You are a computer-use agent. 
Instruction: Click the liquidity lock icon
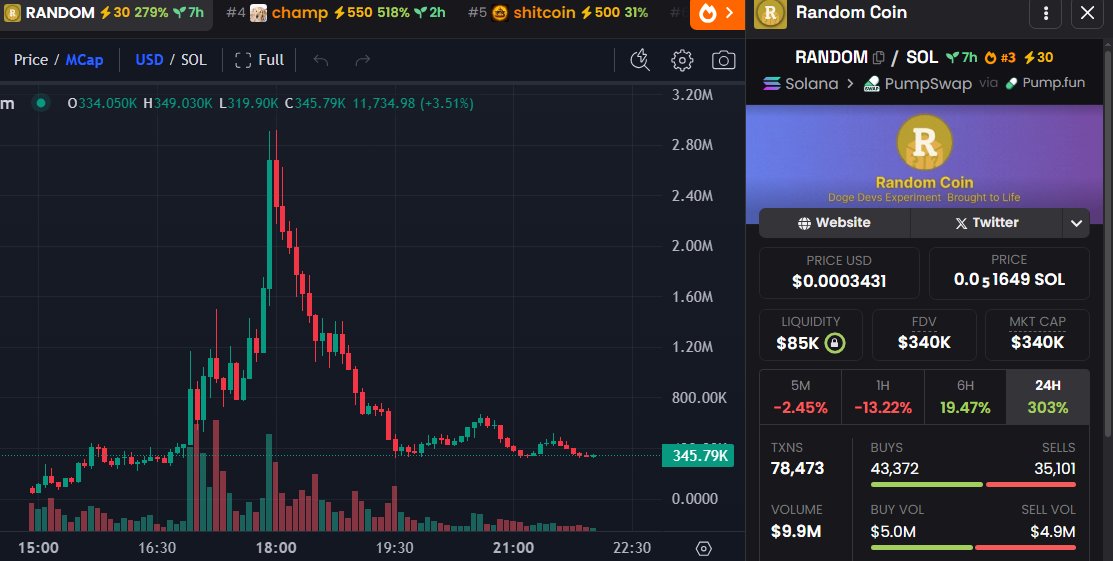click(x=835, y=344)
